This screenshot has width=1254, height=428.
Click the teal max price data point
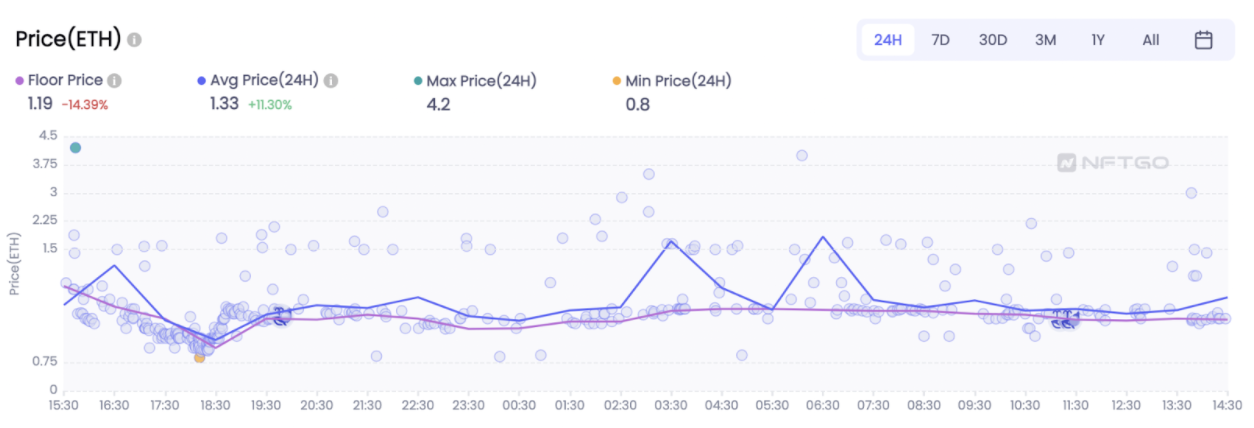point(75,148)
